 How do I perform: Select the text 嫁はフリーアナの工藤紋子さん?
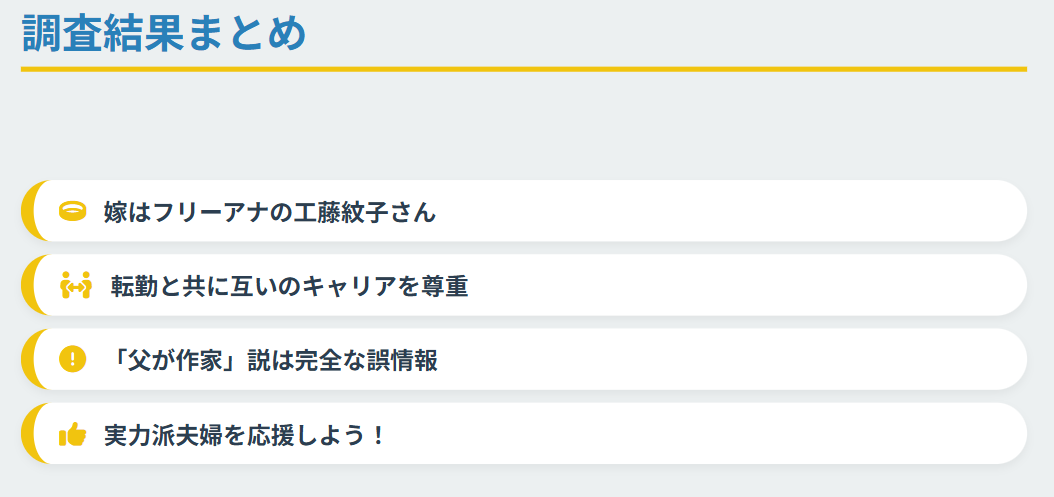tap(270, 212)
